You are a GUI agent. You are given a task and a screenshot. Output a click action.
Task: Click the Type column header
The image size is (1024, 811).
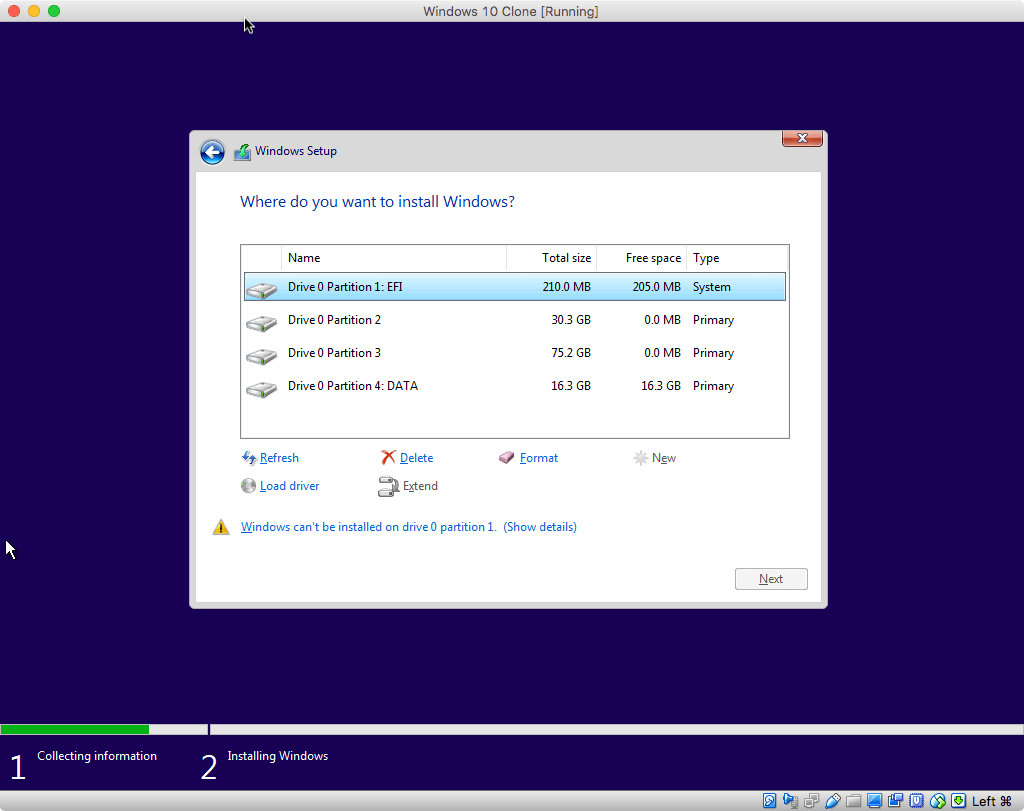(737, 258)
